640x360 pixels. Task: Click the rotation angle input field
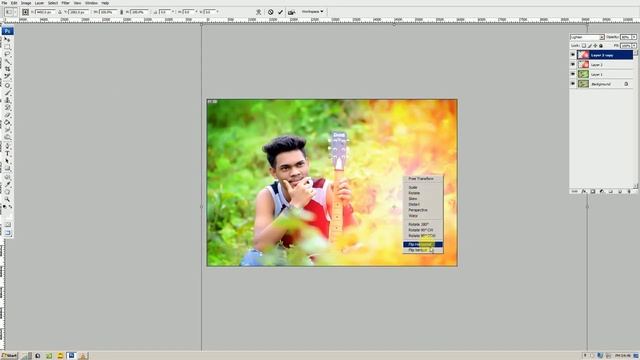pos(165,12)
